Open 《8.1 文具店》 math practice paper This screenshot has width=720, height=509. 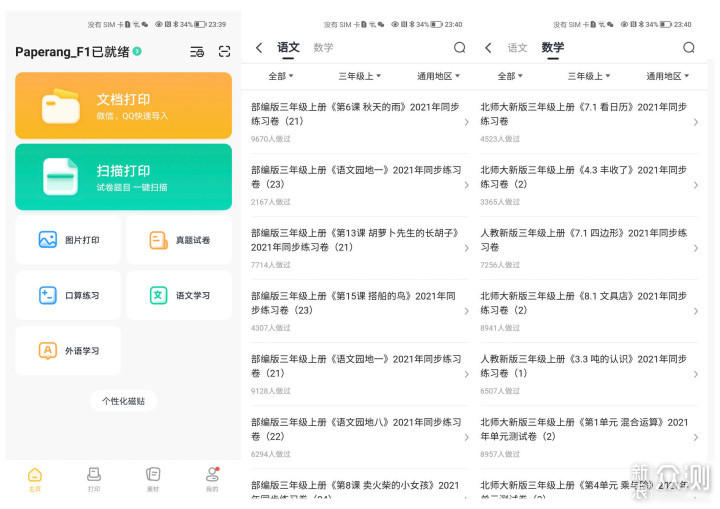[x=589, y=311]
